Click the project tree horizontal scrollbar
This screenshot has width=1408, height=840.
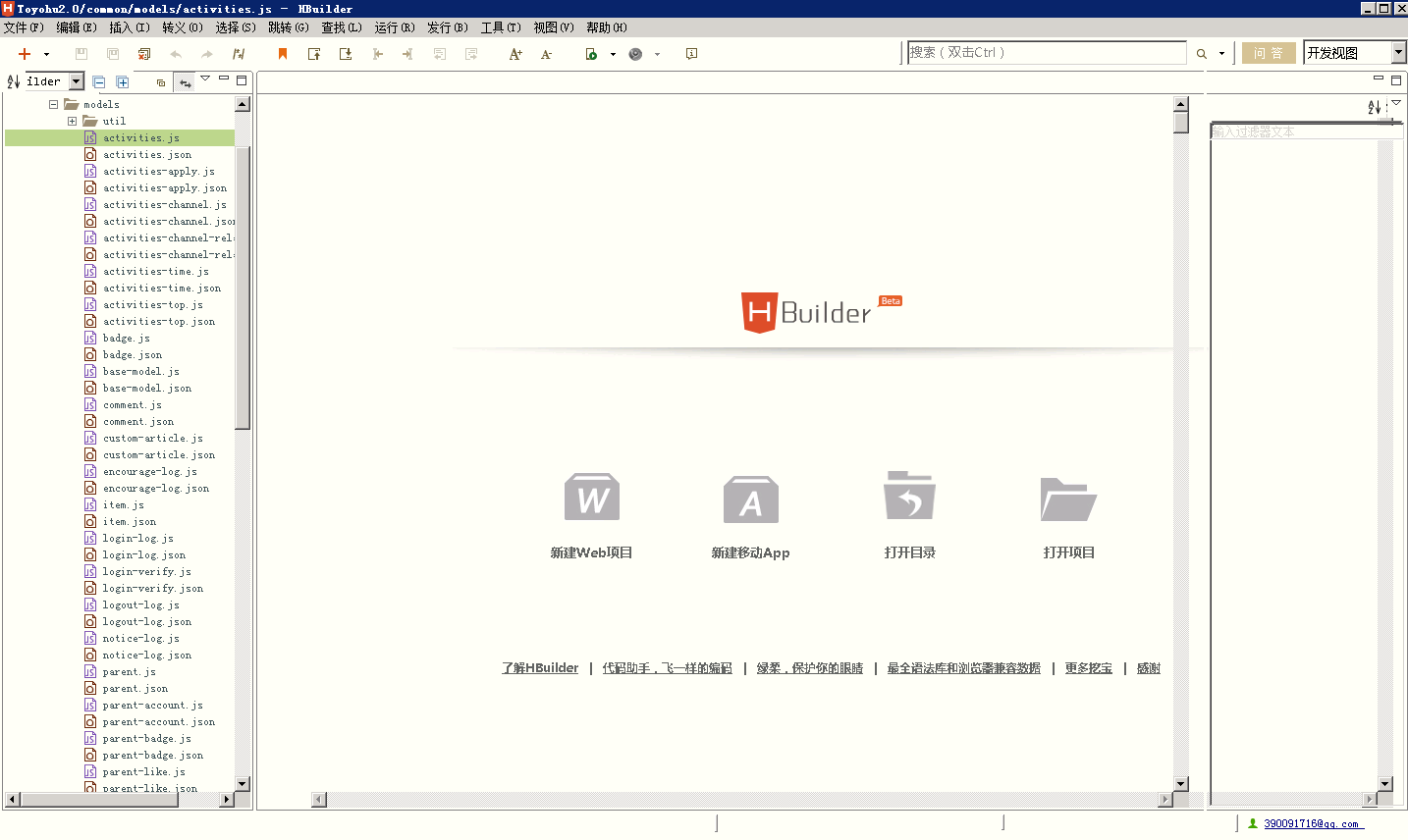pyautogui.click(x=98, y=800)
